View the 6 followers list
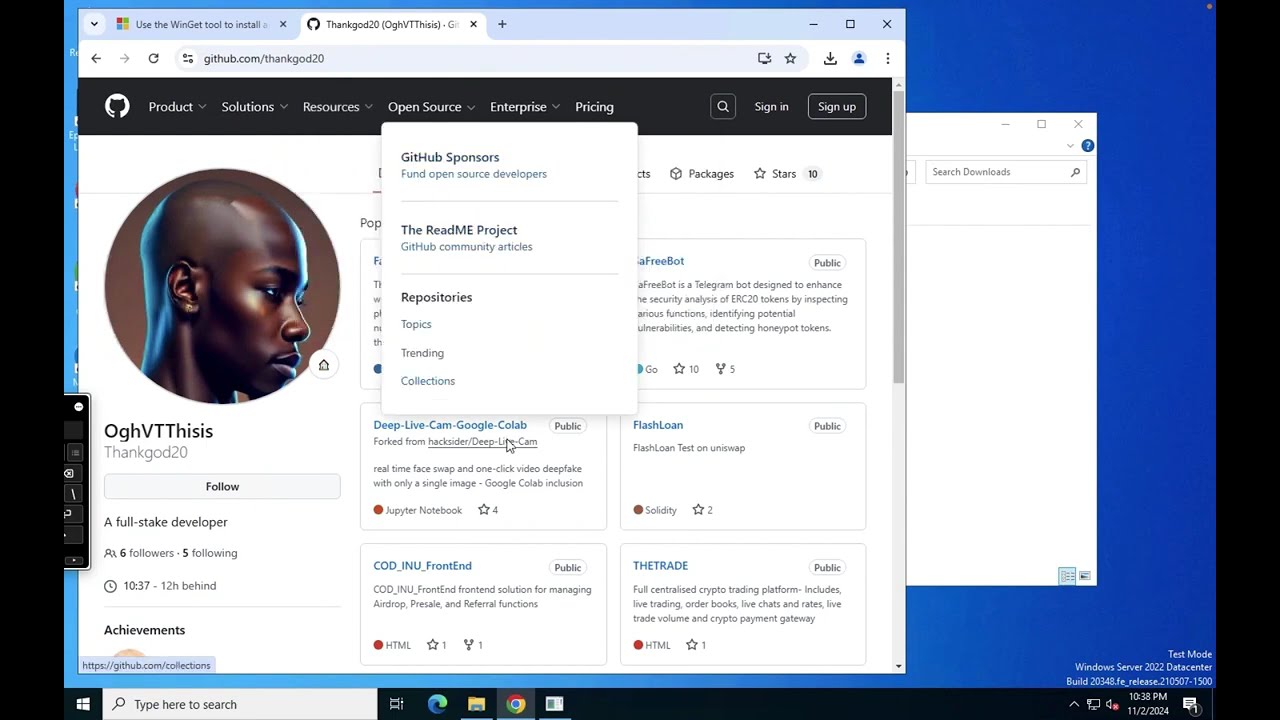This screenshot has height=720, width=1280. (146, 553)
